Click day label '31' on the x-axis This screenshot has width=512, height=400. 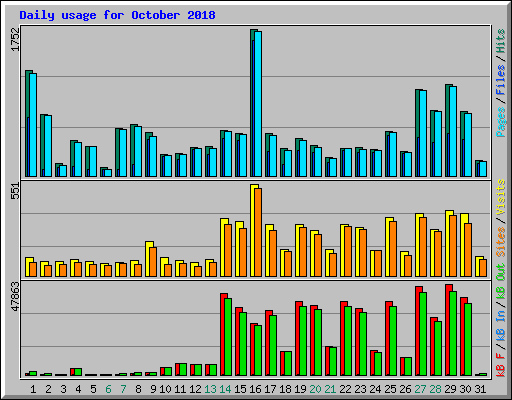pos(480,389)
